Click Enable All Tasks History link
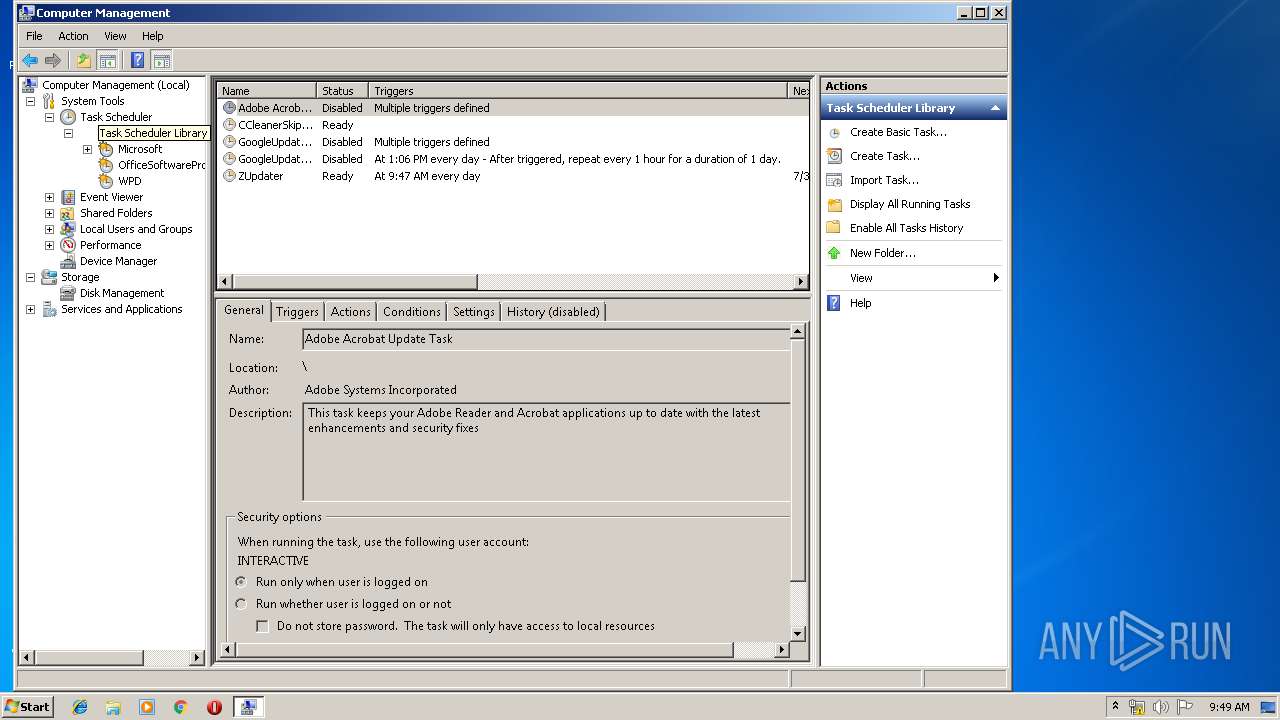The height and width of the screenshot is (720, 1280). click(x=907, y=228)
